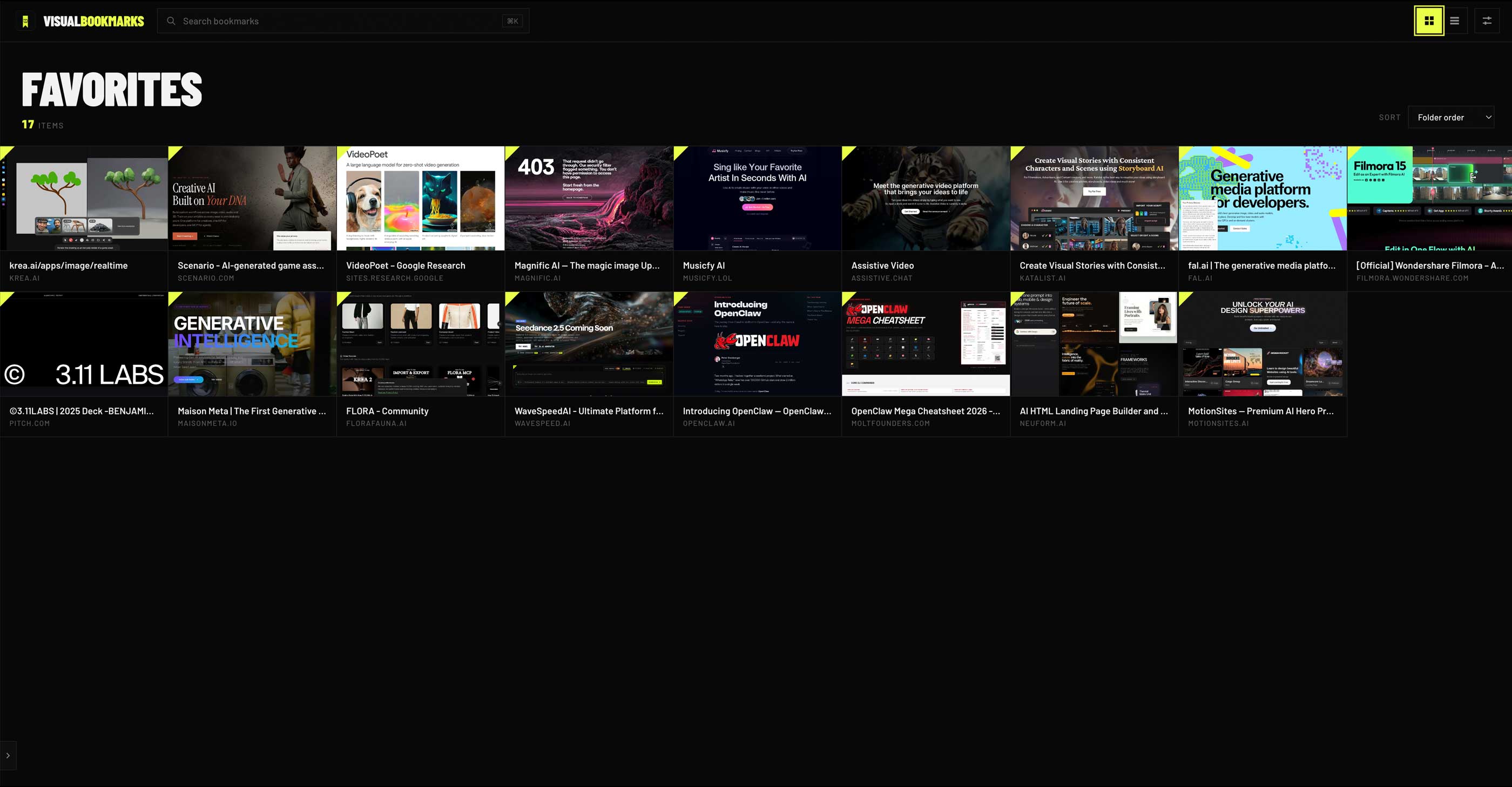This screenshot has width=1512, height=787.
Task: Click the MUSICFY.LOL domain label
Action: click(x=708, y=278)
